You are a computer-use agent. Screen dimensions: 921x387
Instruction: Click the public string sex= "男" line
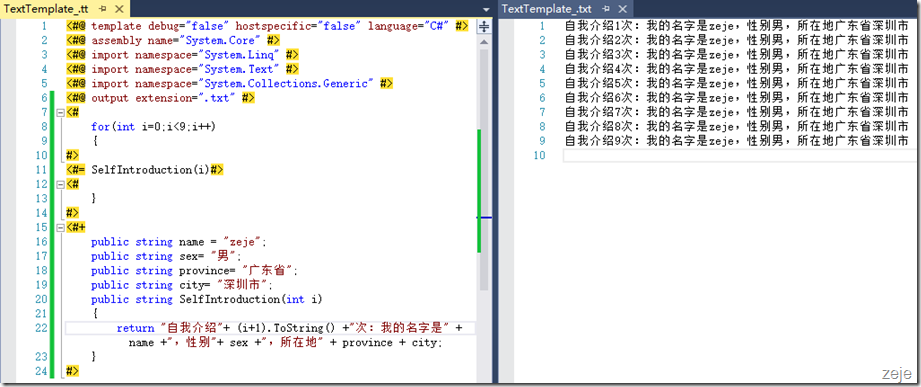166,256
